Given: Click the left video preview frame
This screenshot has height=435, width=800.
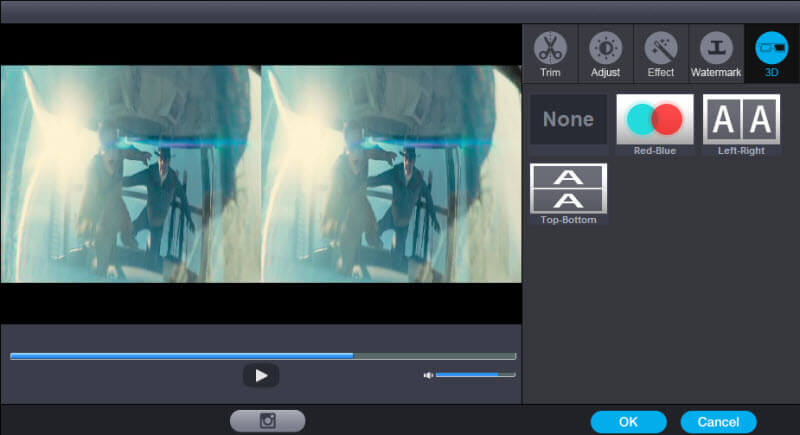Looking at the screenshot, I should click(131, 173).
